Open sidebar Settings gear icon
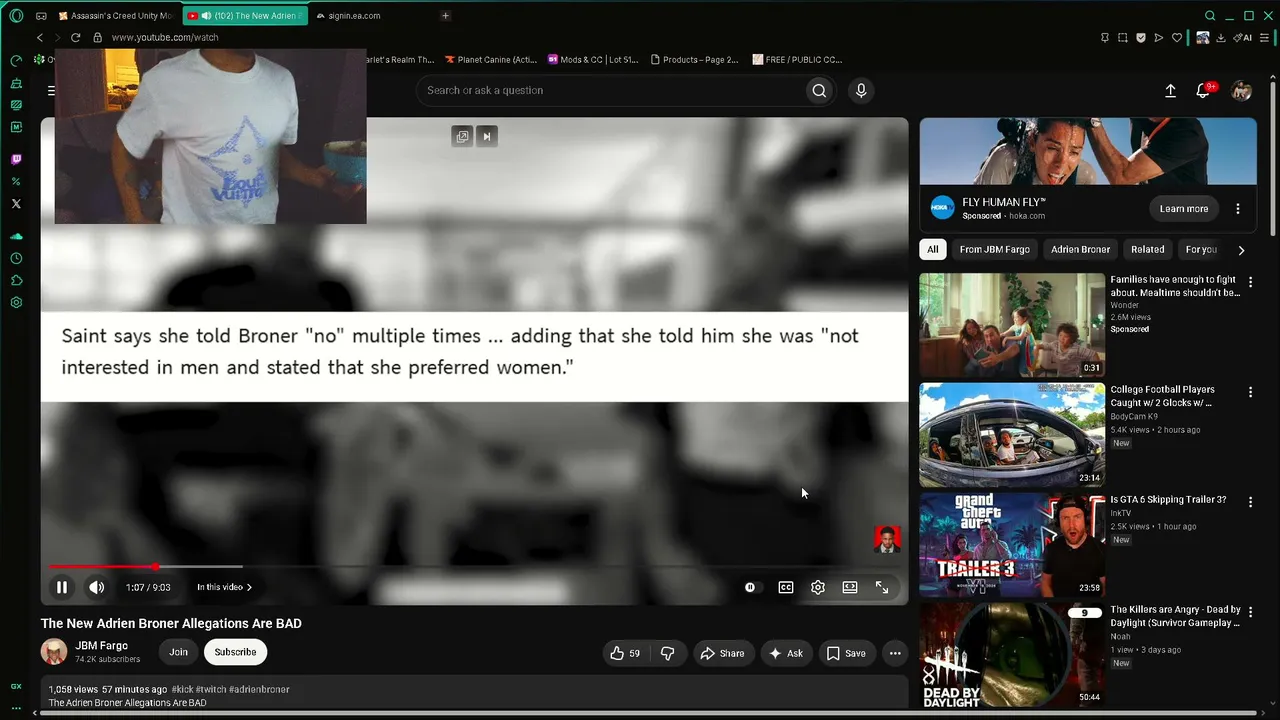The height and width of the screenshot is (720, 1280). [x=16, y=302]
